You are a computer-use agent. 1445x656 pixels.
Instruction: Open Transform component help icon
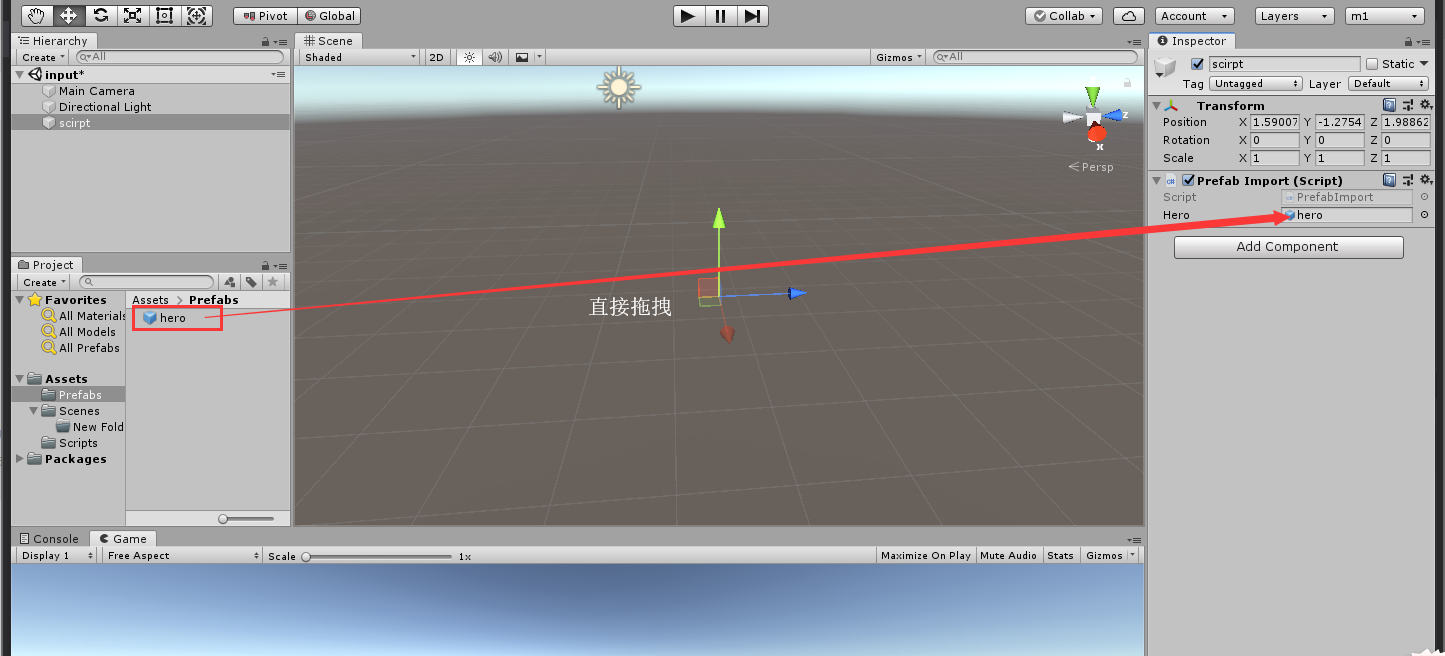click(1389, 105)
